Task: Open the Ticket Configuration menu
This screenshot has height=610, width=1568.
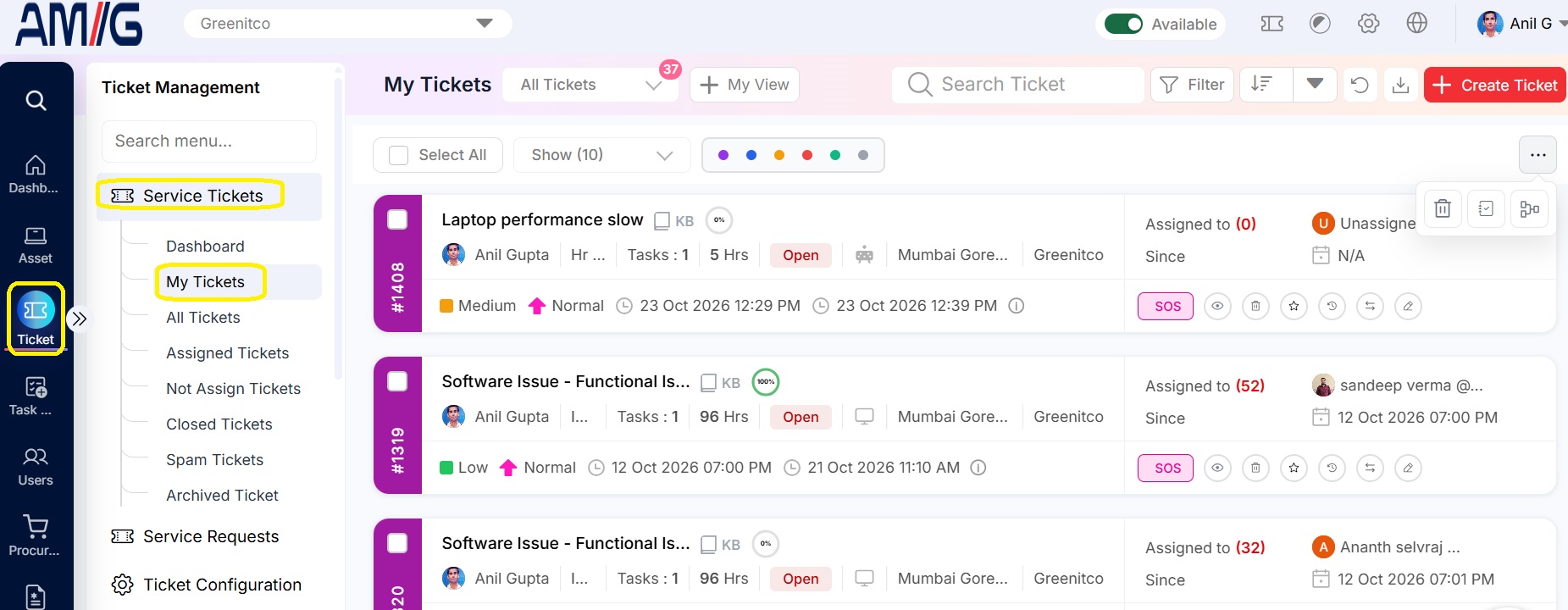Action: click(x=207, y=585)
